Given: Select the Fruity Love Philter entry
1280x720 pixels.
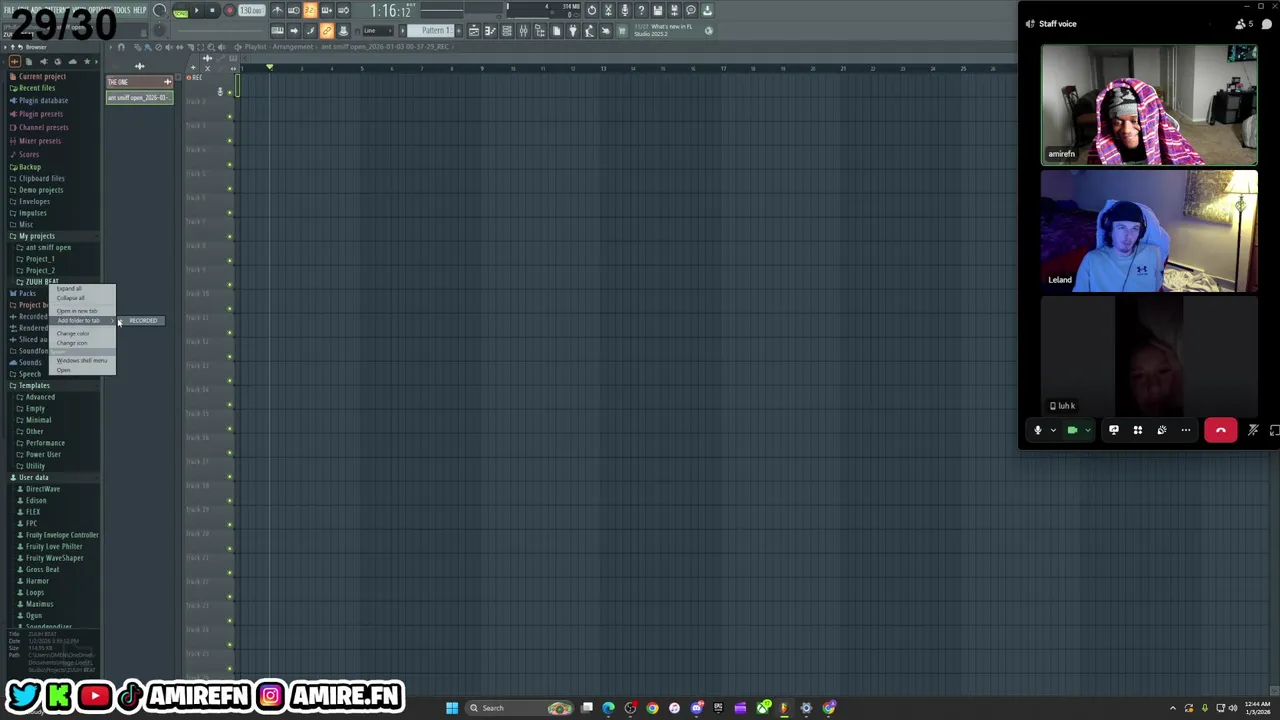Looking at the screenshot, I should 54,547.
